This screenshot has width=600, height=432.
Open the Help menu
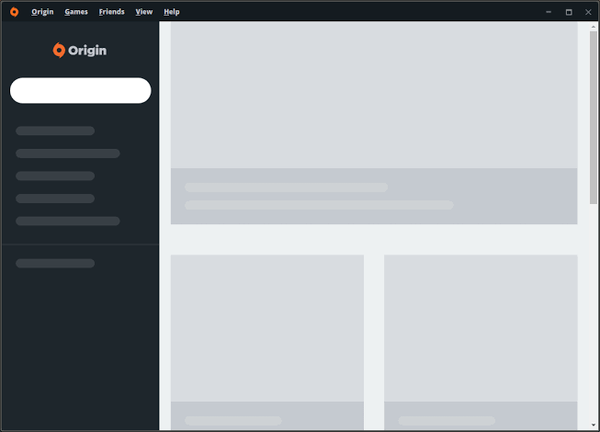(x=172, y=12)
